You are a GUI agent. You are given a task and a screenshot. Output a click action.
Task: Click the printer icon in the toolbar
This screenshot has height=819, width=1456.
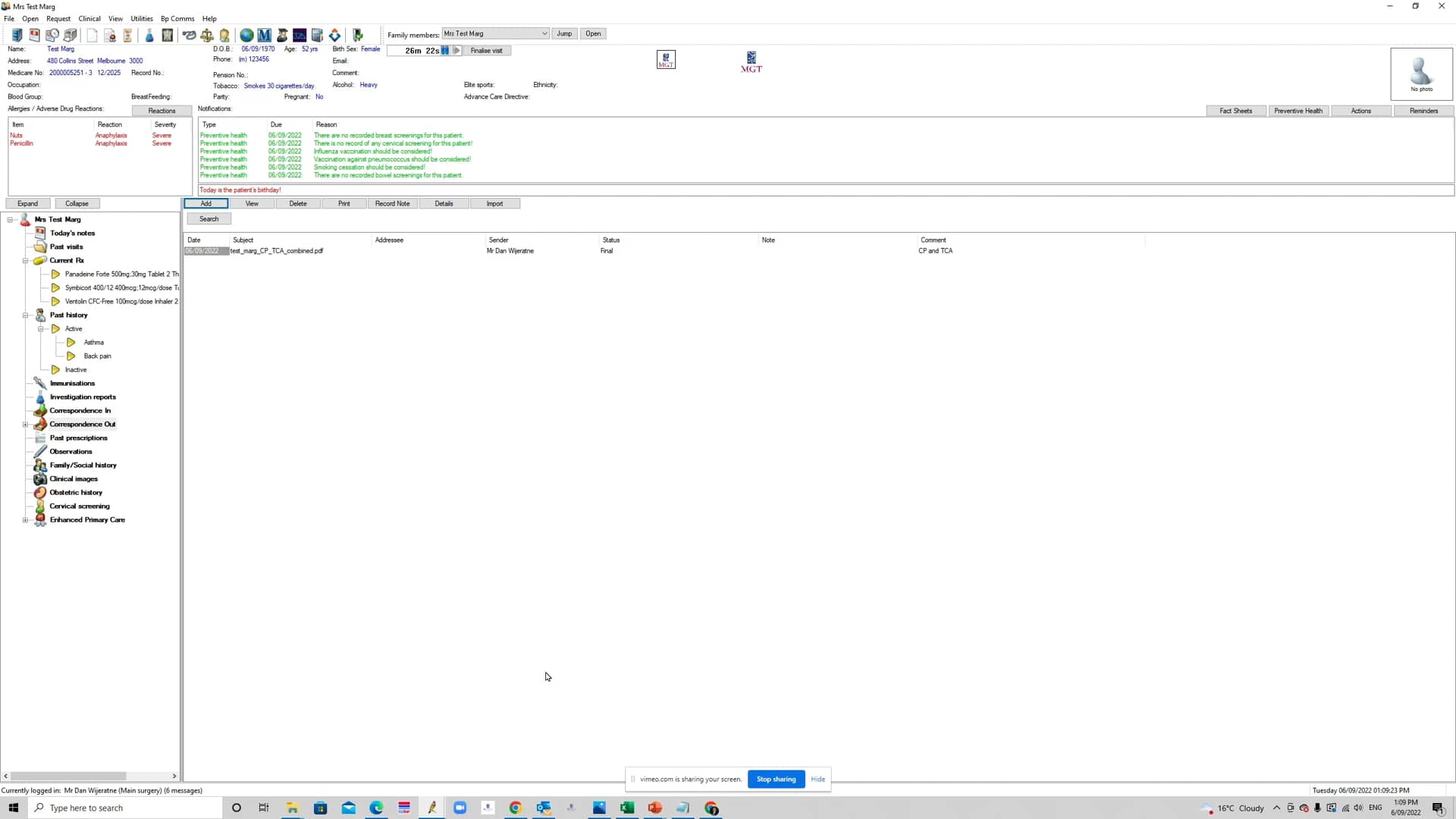[70, 35]
